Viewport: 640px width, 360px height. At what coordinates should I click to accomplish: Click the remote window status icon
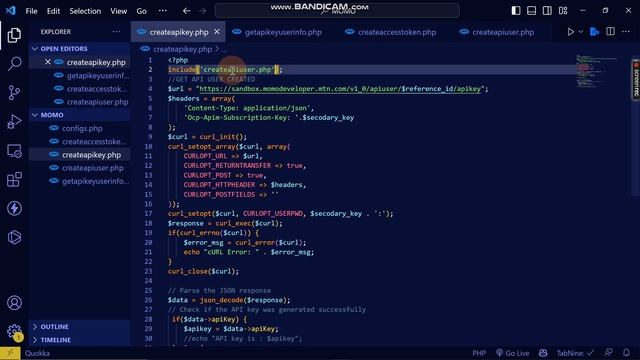point(10,353)
